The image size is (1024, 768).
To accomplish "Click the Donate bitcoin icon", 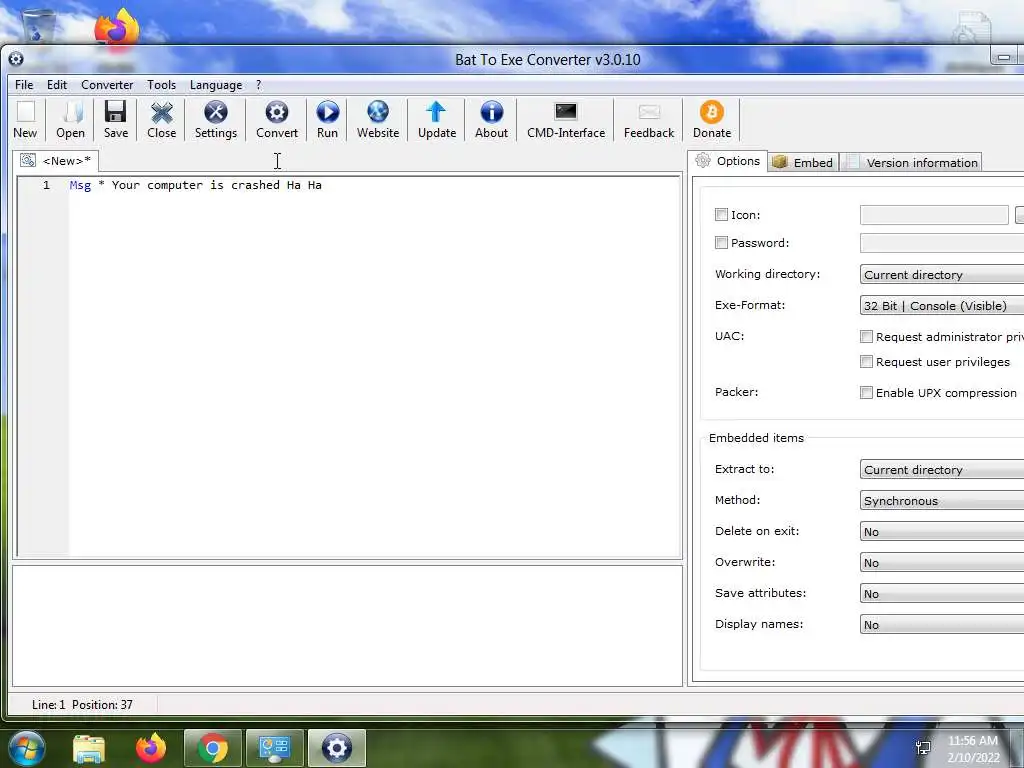I will [x=712, y=120].
